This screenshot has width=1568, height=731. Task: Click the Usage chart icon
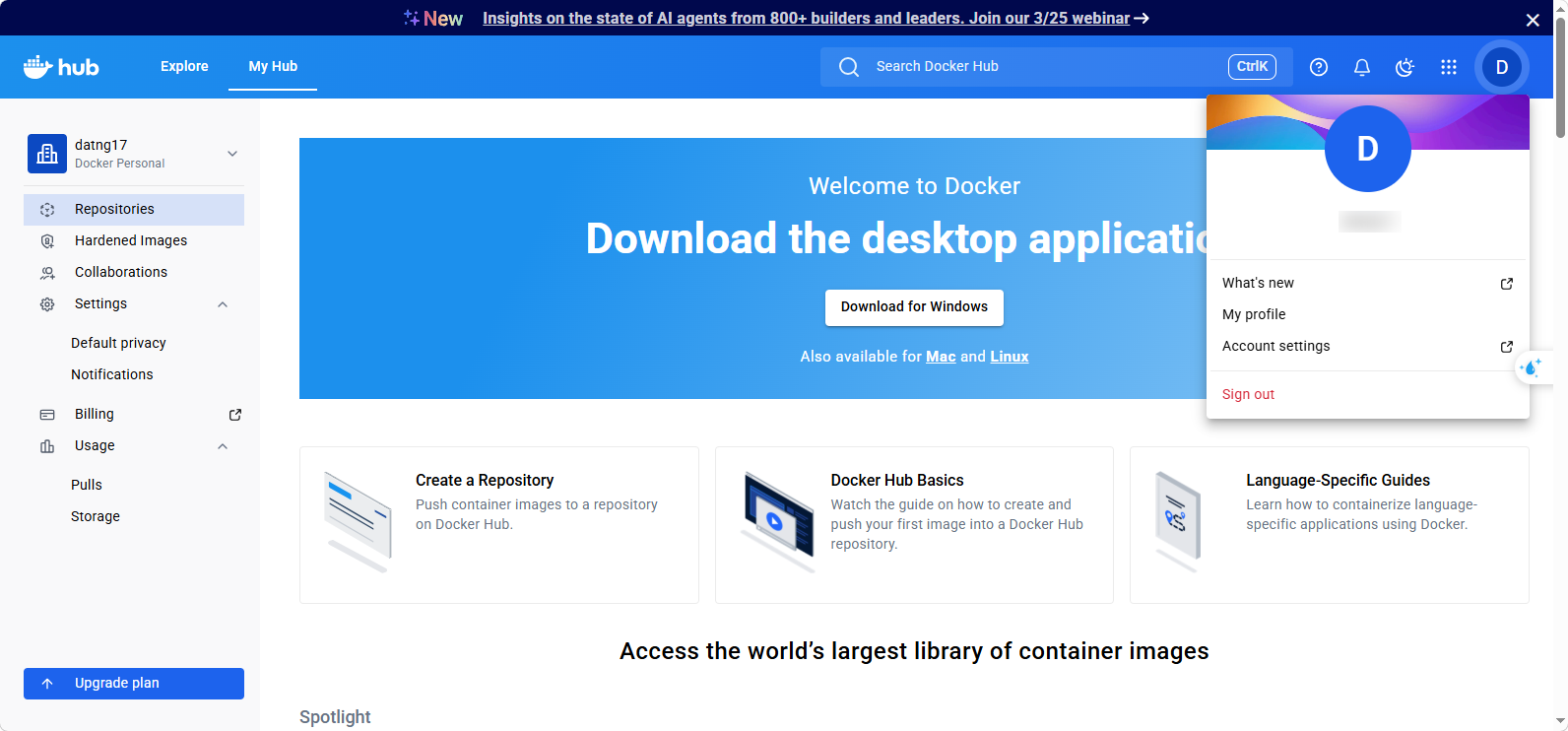(x=47, y=446)
